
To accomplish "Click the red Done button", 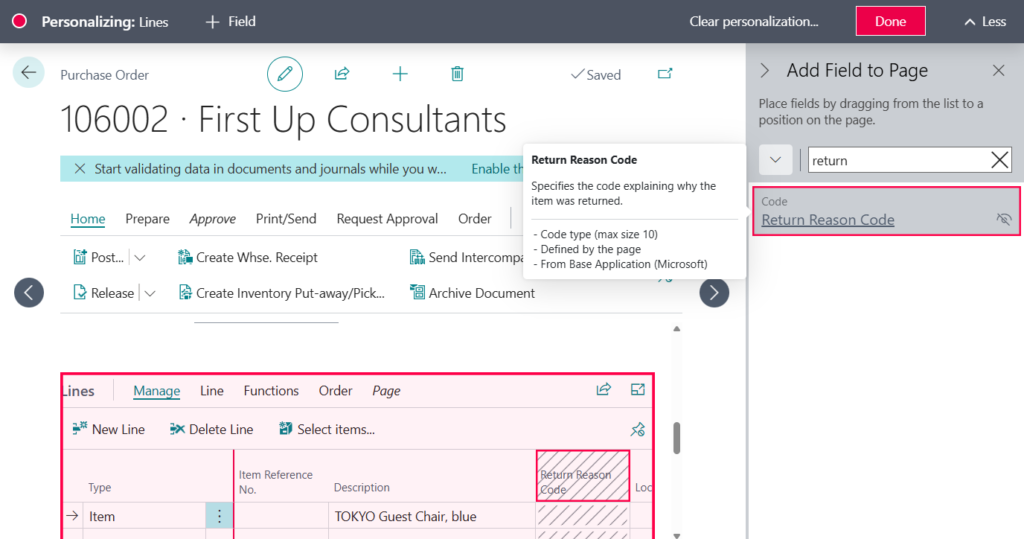I will click(x=890, y=21).
